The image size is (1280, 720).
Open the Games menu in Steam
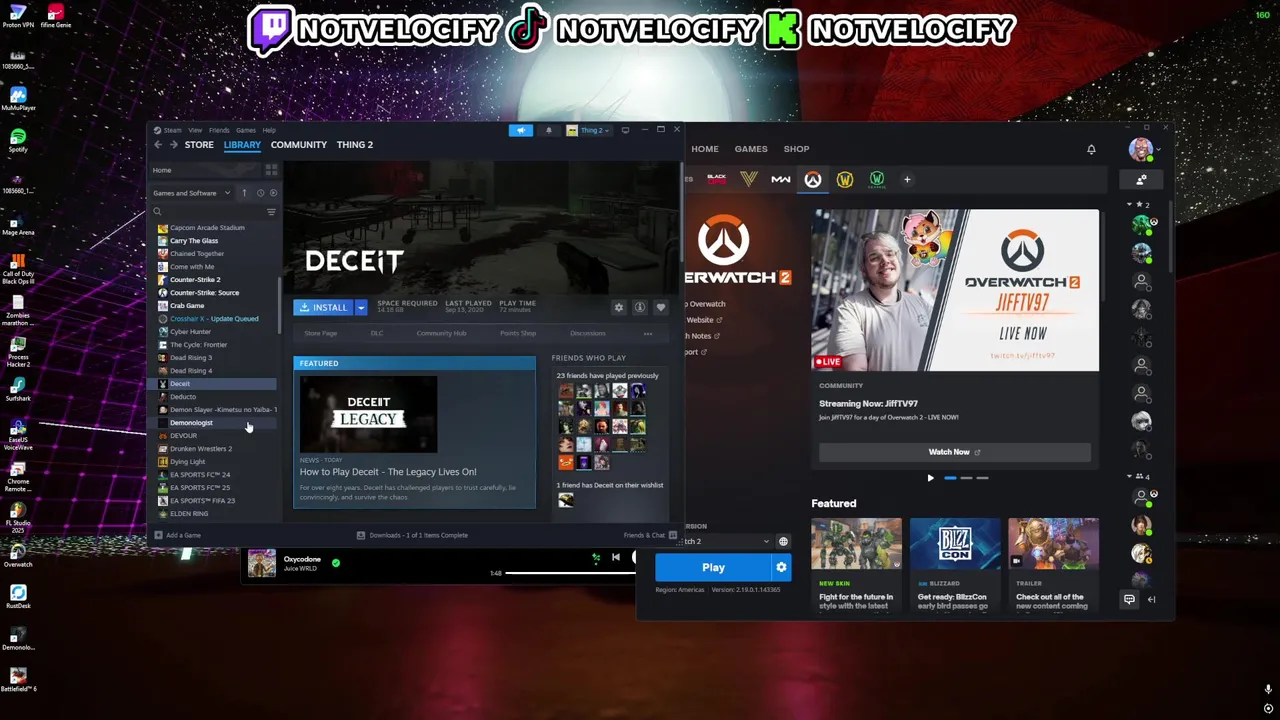point(245,130)
